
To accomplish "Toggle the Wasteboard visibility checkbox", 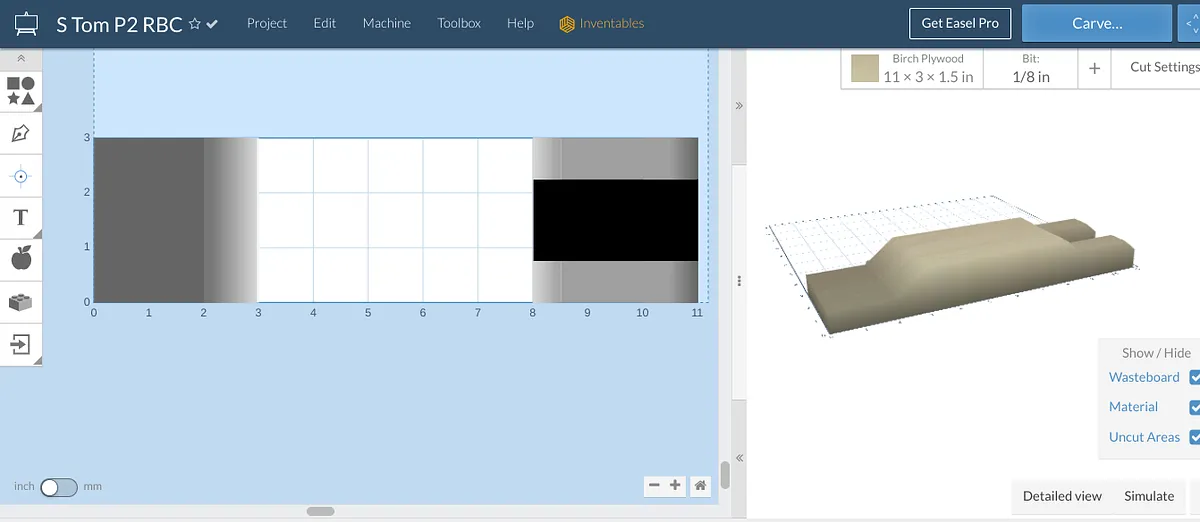I will [1194, 378].
